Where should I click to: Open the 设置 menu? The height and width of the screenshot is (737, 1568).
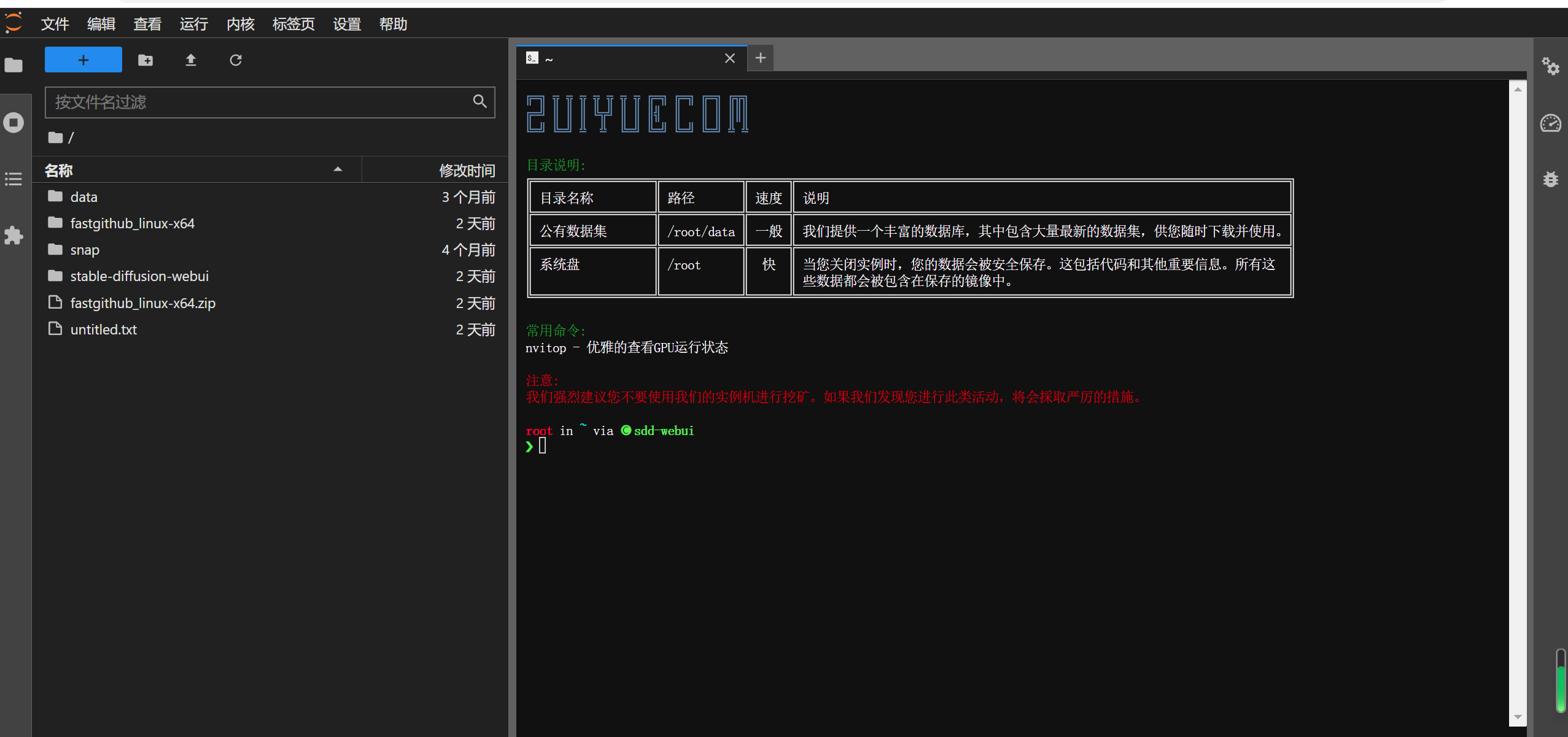(347, 24)
